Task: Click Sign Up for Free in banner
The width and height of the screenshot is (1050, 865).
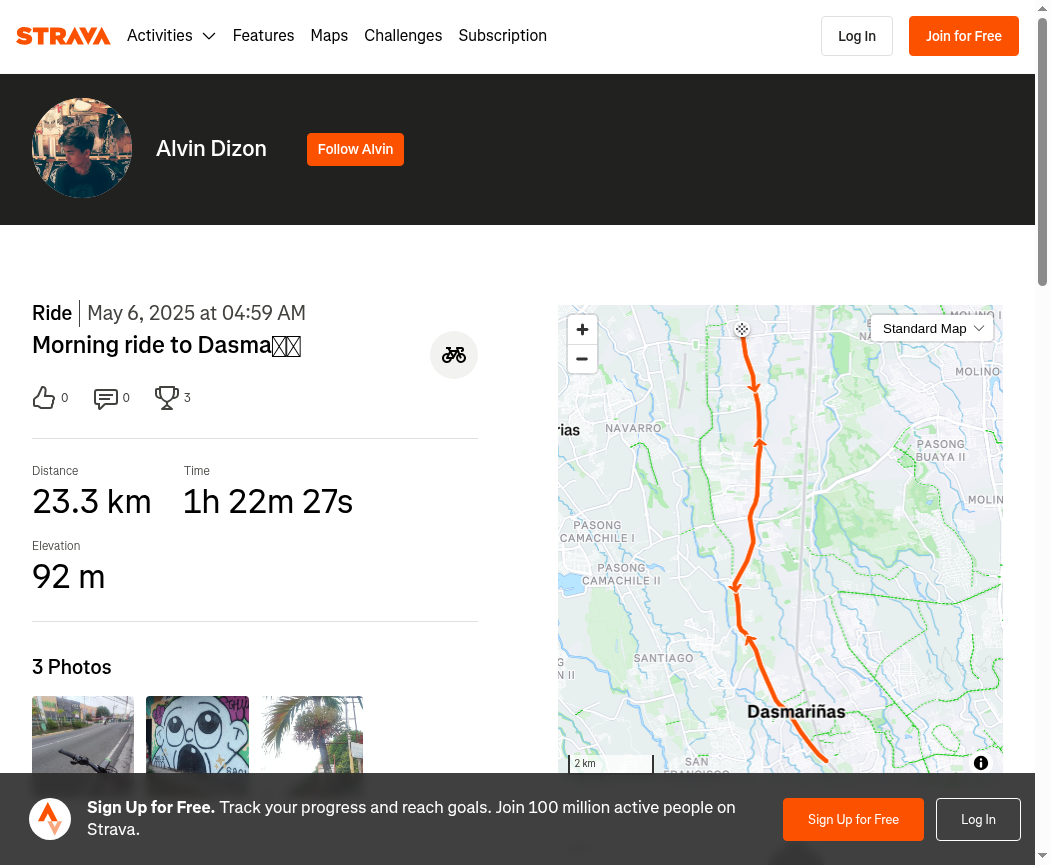Action: pos(853,819)
